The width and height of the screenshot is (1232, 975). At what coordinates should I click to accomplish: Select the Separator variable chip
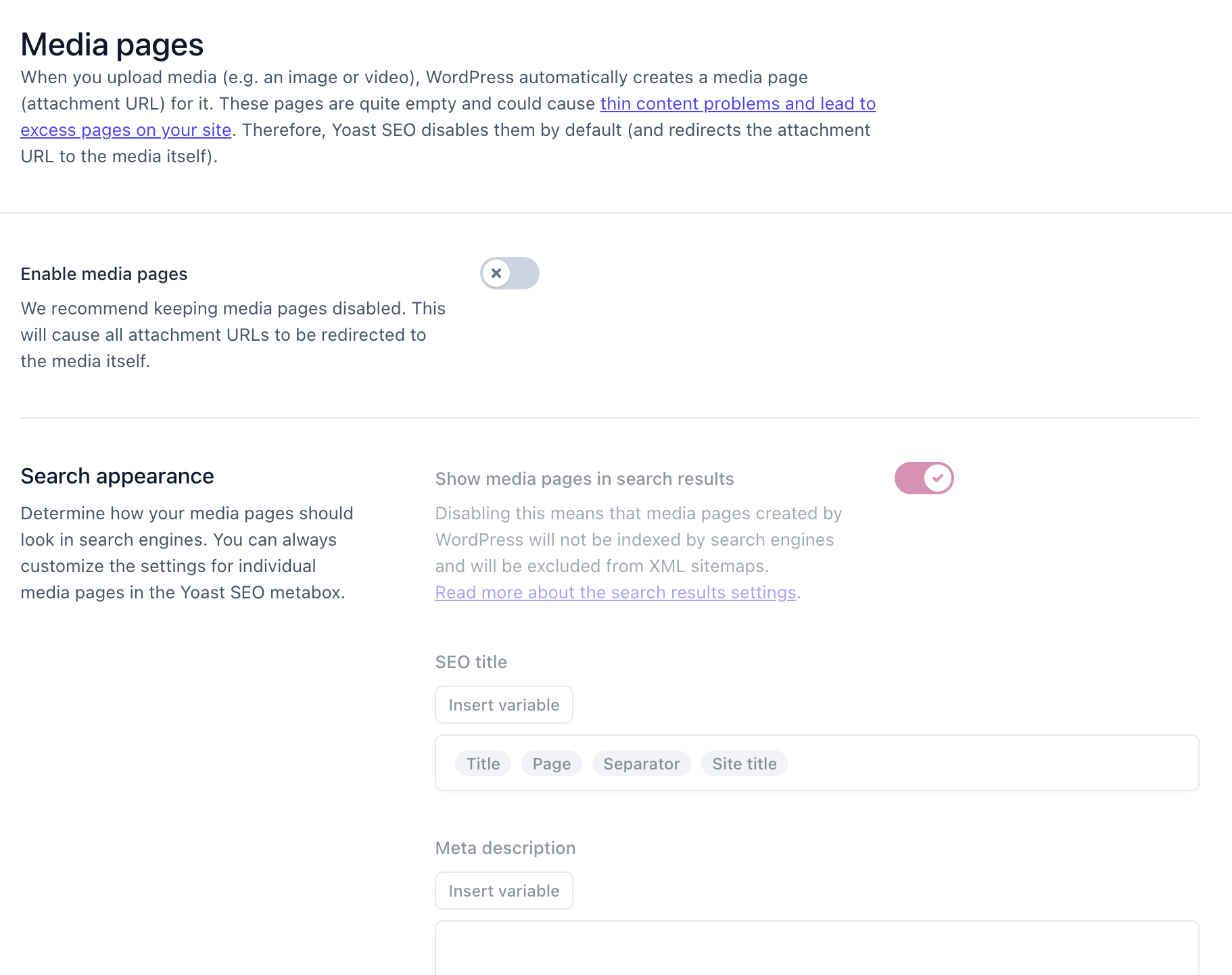(641, 763)
